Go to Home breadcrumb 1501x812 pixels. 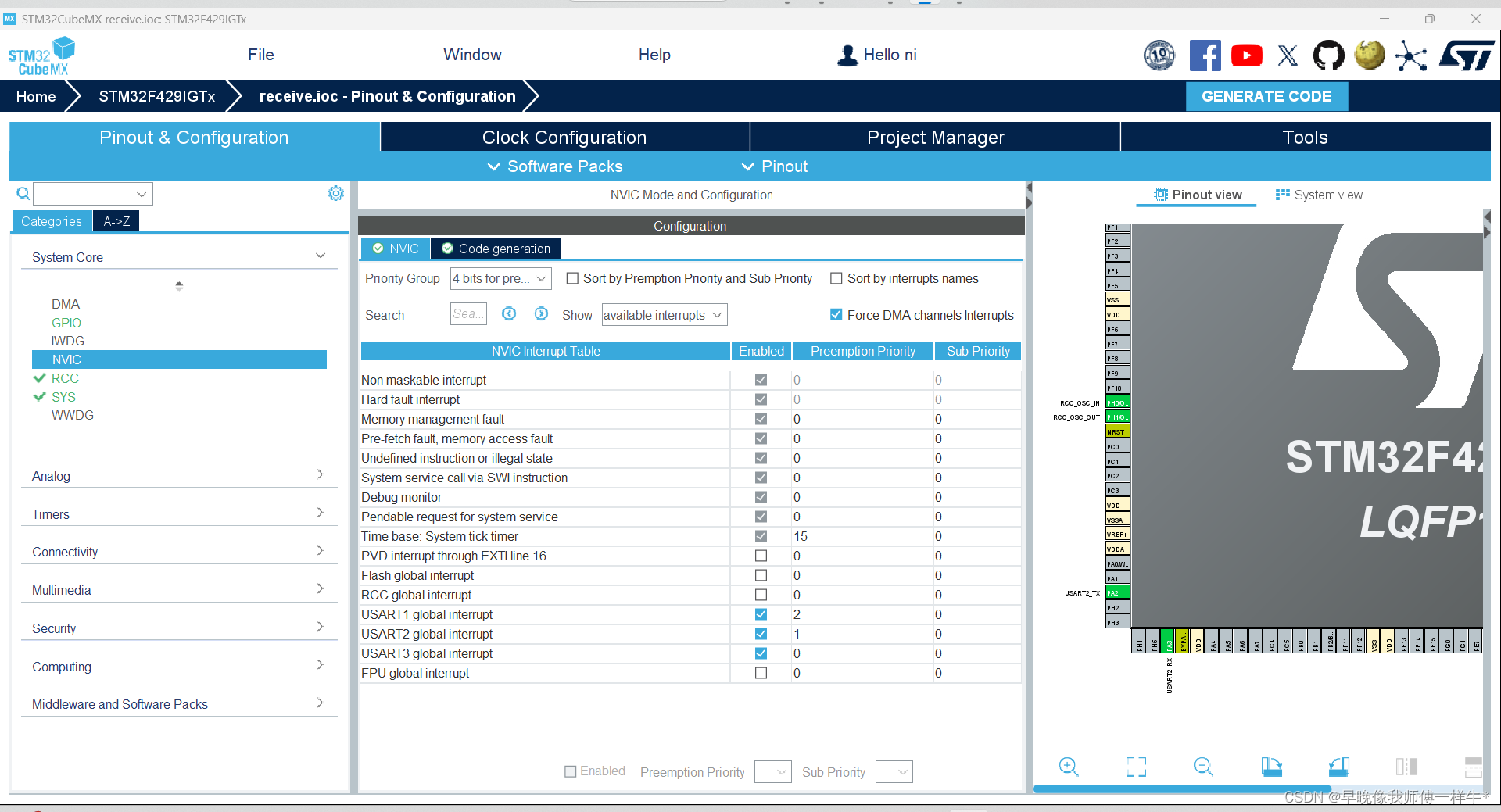pyautogui.click(x=36, y=96)
